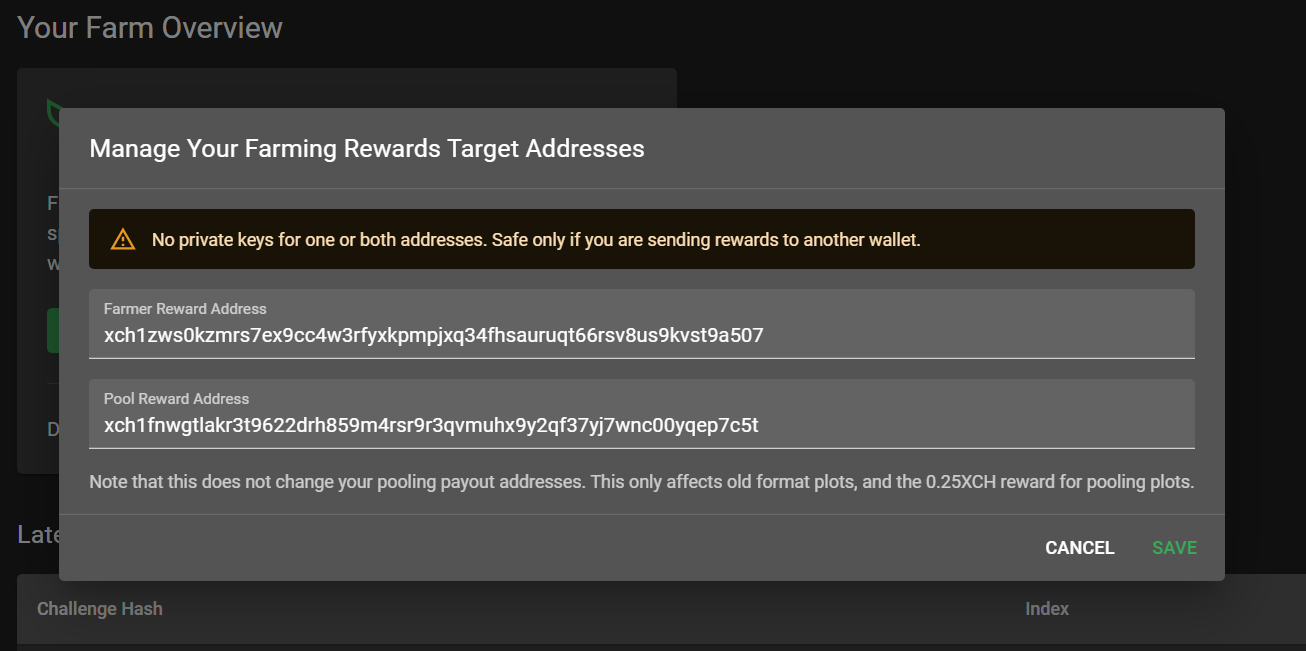1306x651 pixels.
Task: Click the pooling payout addresses note
Action: pos(642,481)
